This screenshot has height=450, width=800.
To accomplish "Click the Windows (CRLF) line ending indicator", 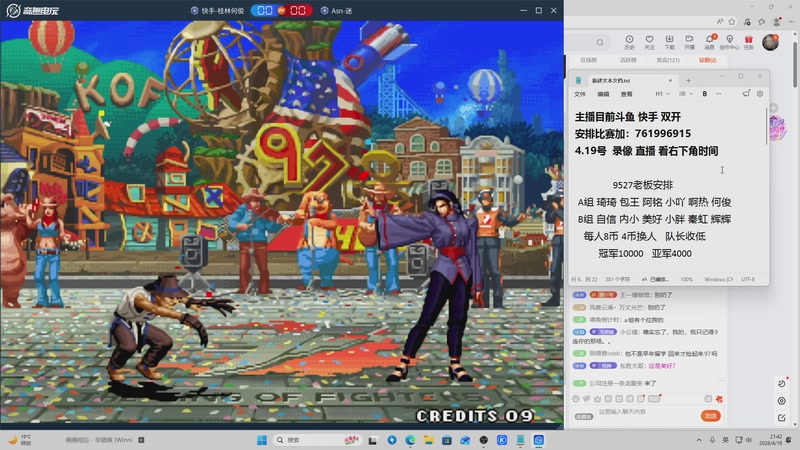I will click(x=718, y=280).
